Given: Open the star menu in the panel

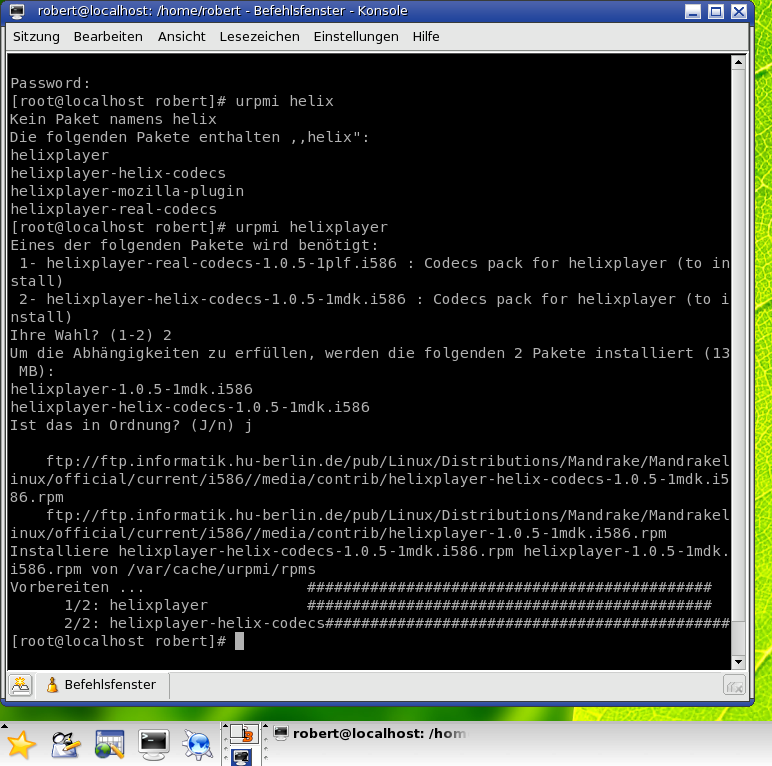Looking at the screenshot, I should pyautogui.click(x=21, y=744).
